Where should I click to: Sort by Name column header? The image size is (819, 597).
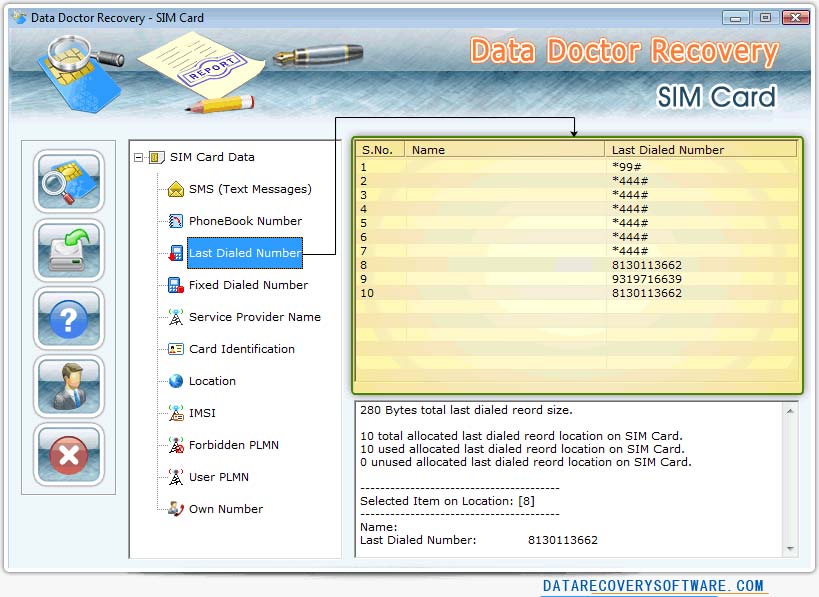[x=505, y=150]
